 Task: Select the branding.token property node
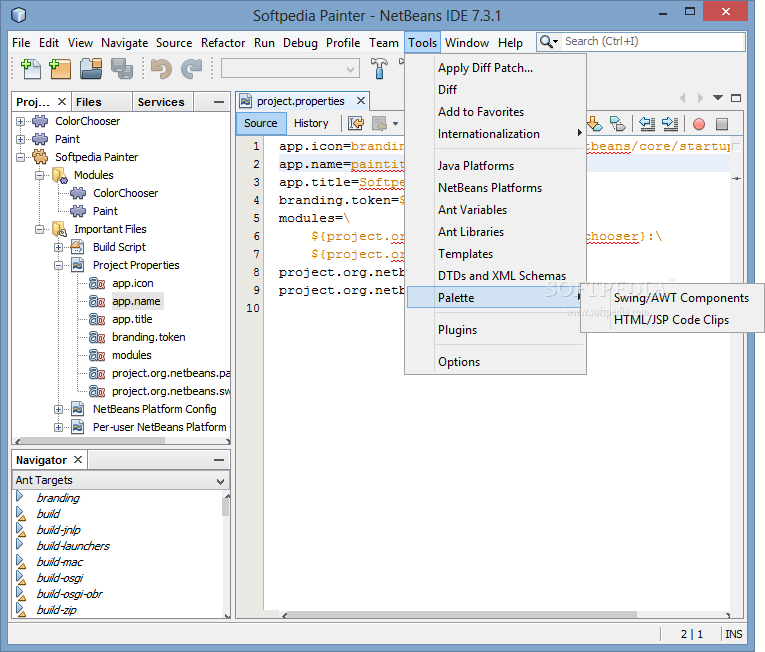coord(148,337)
